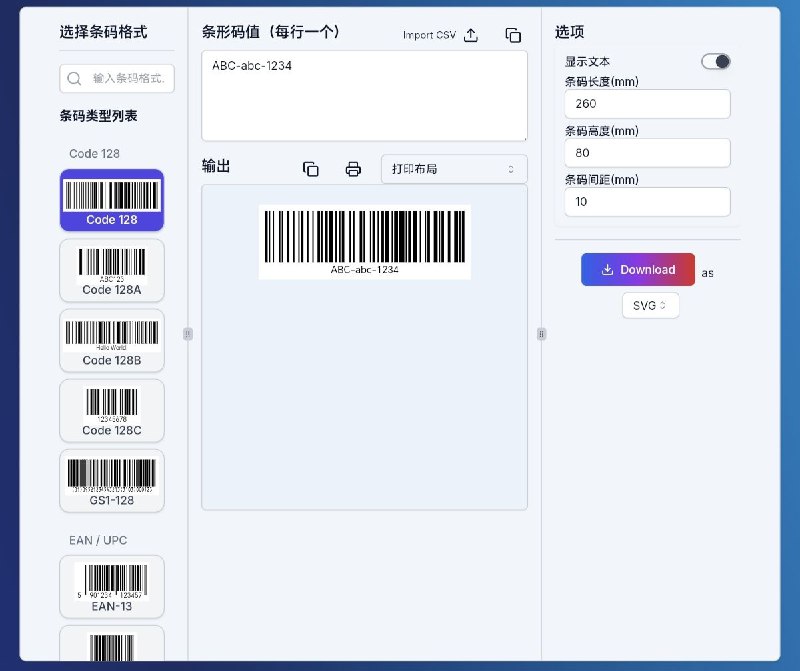Select the GS1-128 barcode format
The image size is (800, 671).
click(112, 481)
